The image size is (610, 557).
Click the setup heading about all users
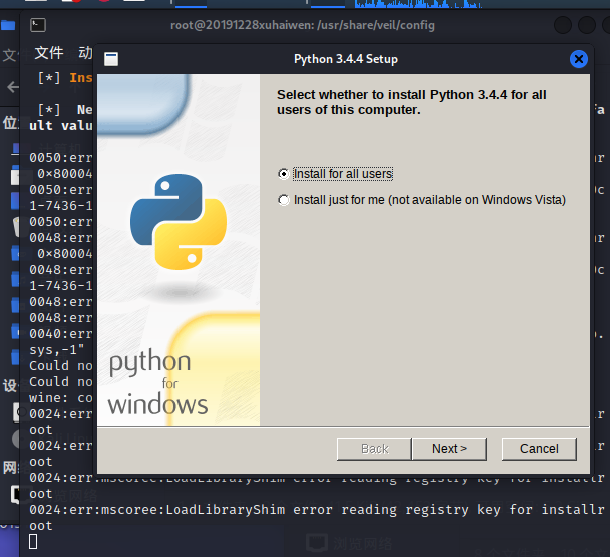[412, 102]
